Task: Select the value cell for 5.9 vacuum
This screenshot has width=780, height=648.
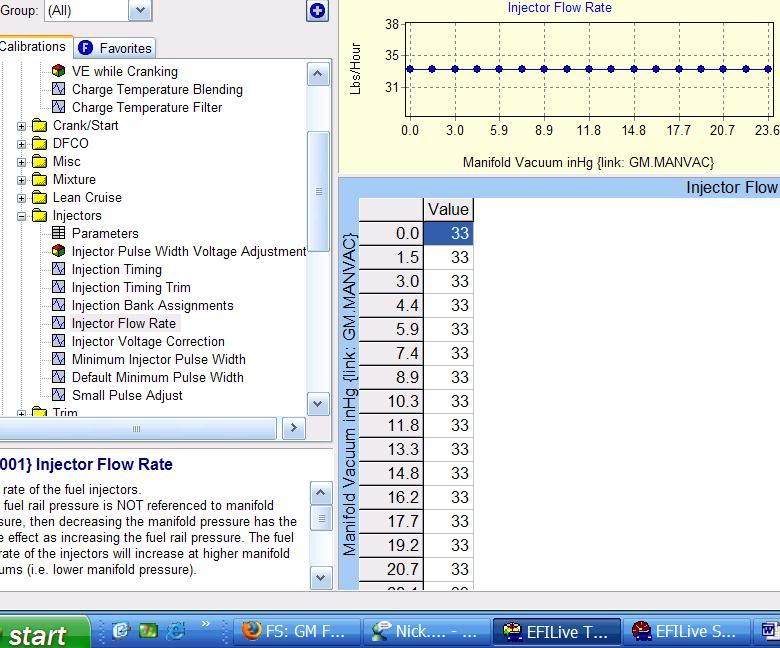Action: 448,329
